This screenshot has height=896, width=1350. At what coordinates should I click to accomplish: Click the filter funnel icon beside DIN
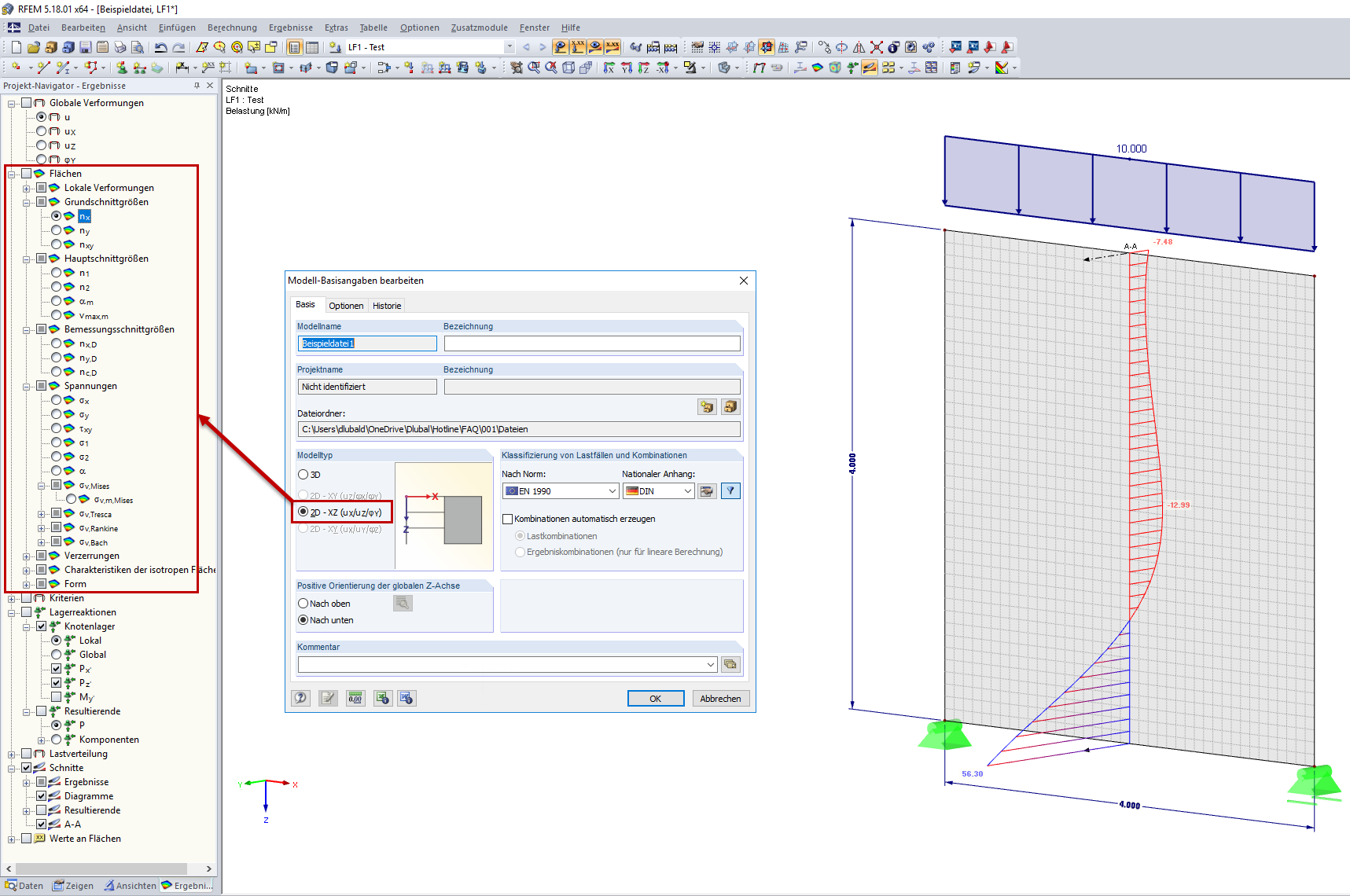pyautogui.click(x=730, y=491)
